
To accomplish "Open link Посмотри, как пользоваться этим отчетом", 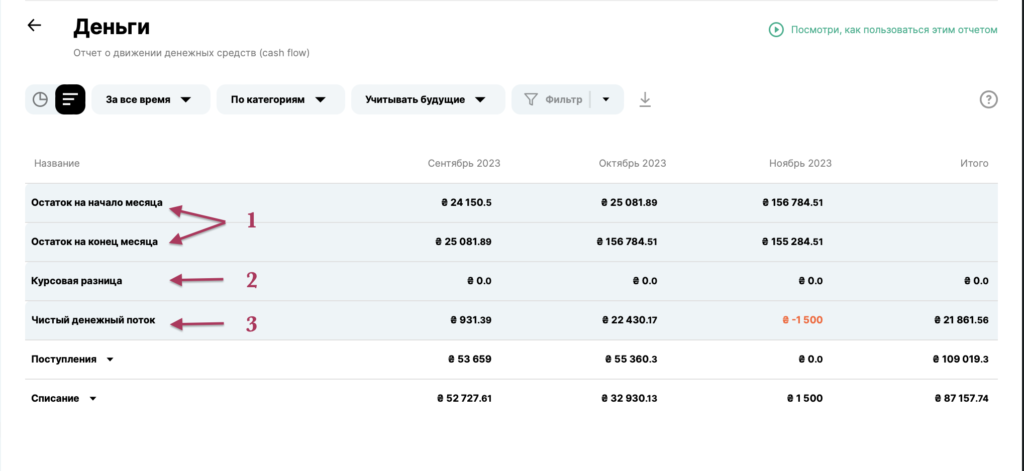I will click(894, 29).
